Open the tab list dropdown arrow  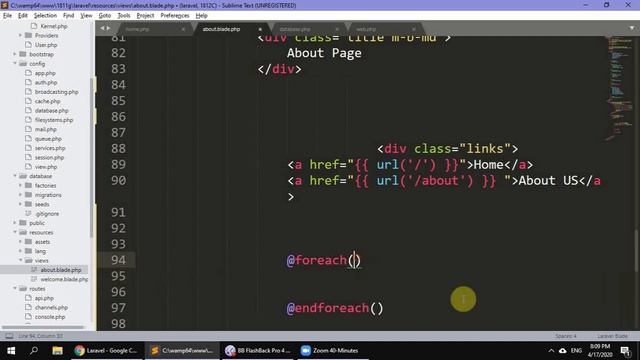click(x=632, y=28)
